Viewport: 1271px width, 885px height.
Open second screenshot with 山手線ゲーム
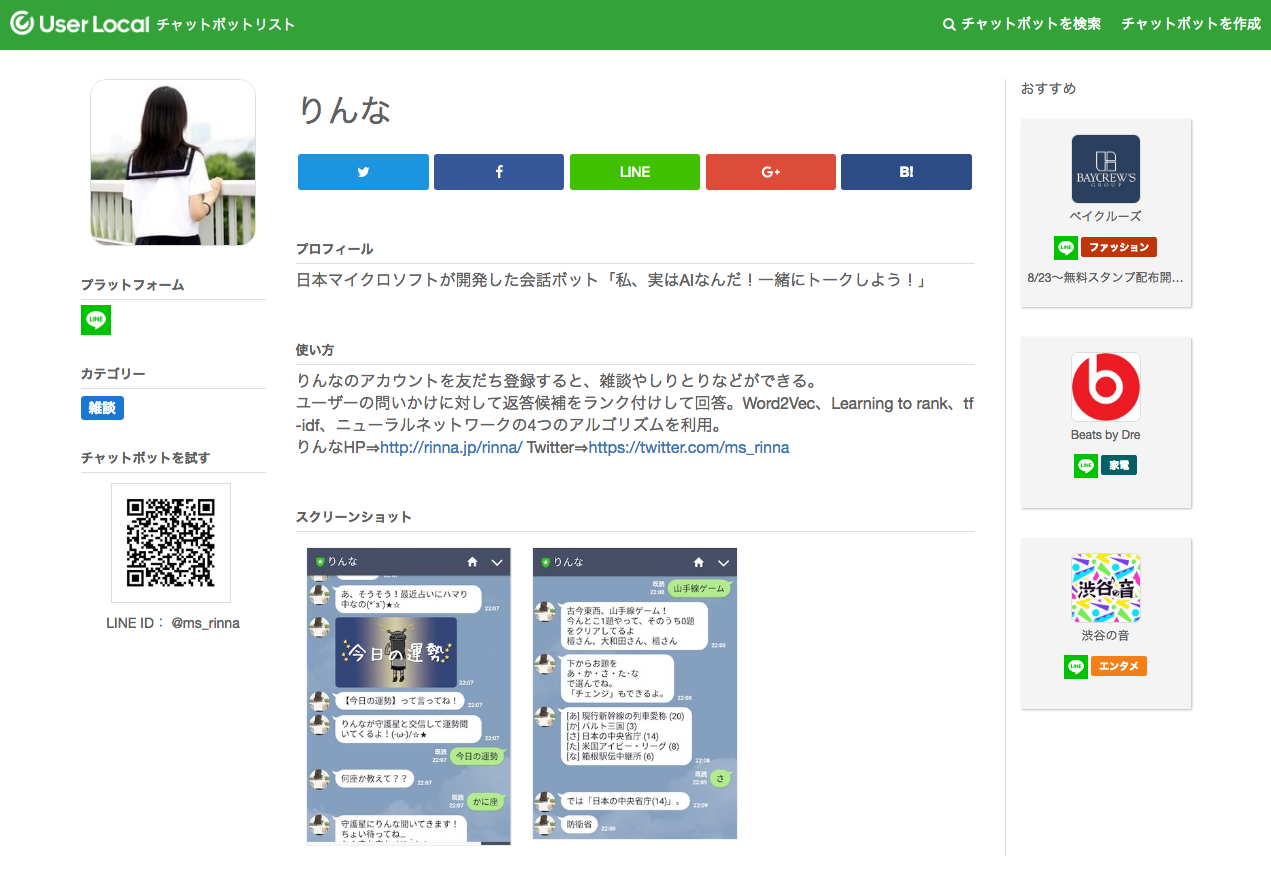pyautogui.click(x=635, y=693)
